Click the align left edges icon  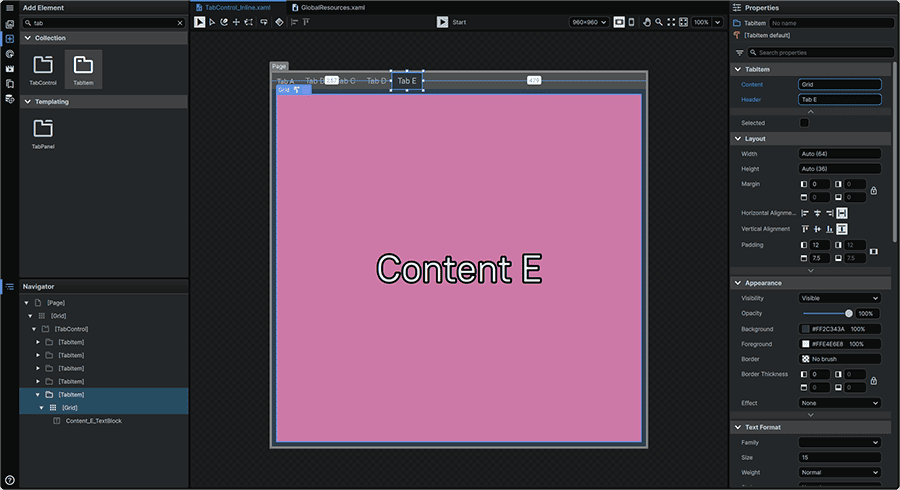[x=294, y=22]
